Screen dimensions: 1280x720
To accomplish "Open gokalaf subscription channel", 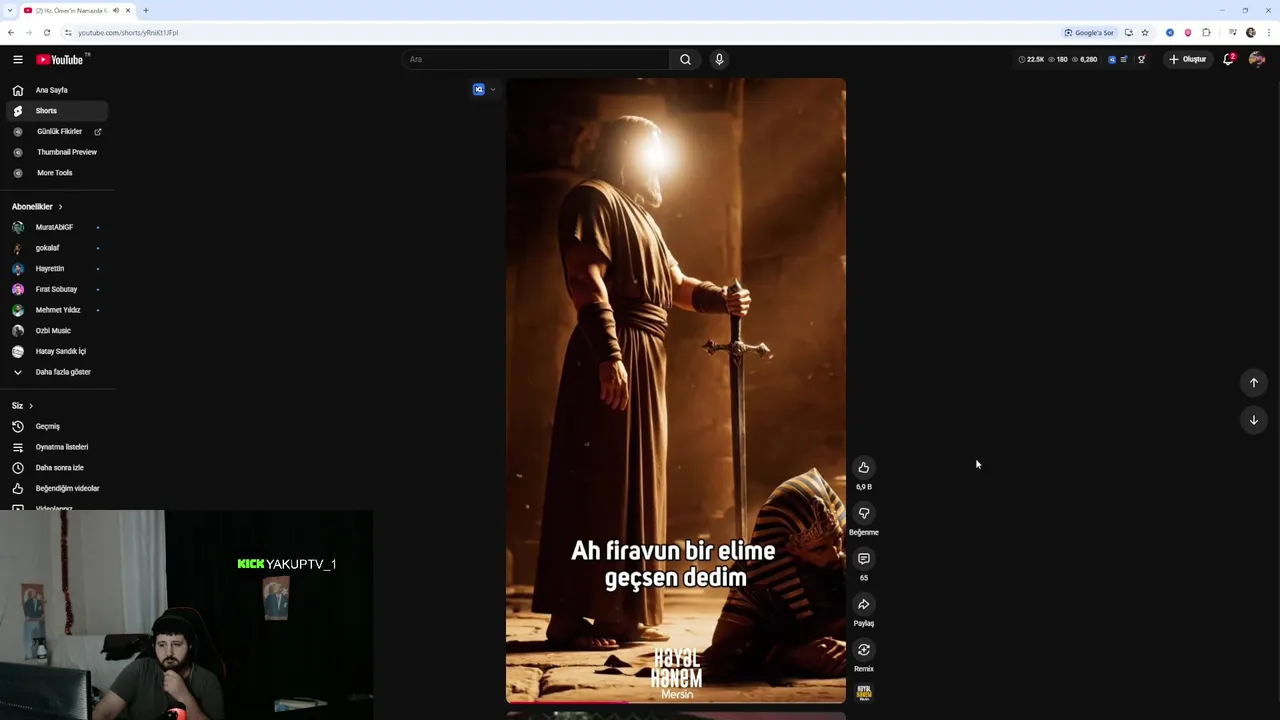I will pos(55,248).
